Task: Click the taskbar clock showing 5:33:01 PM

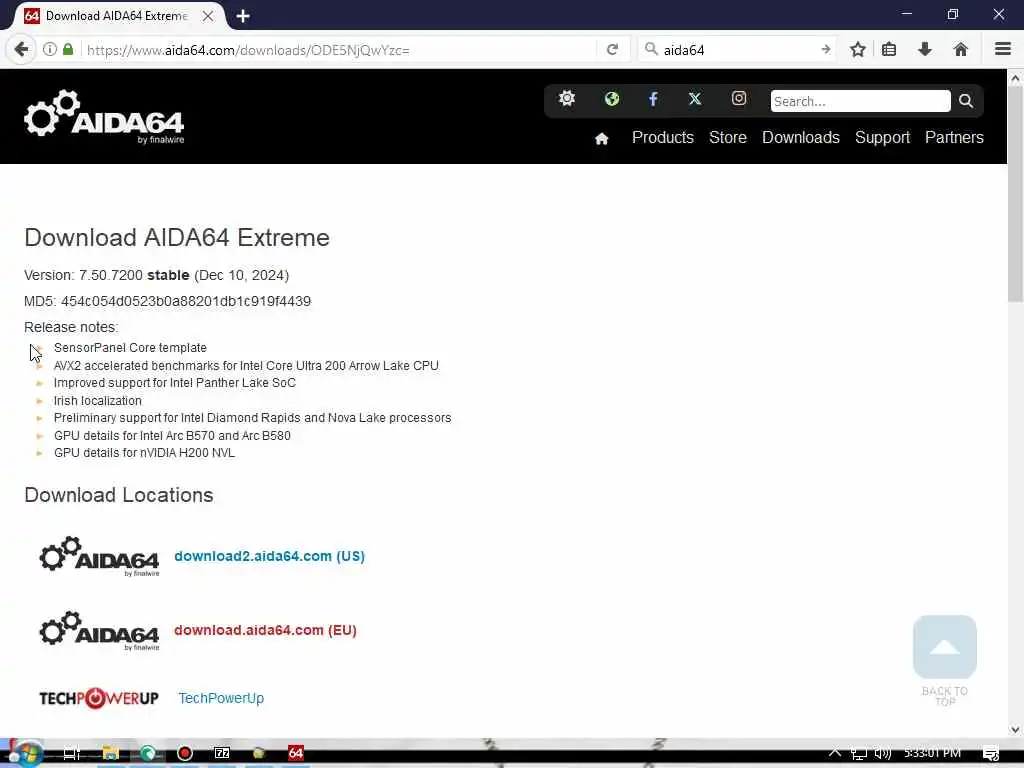Action: click(932, 754)
